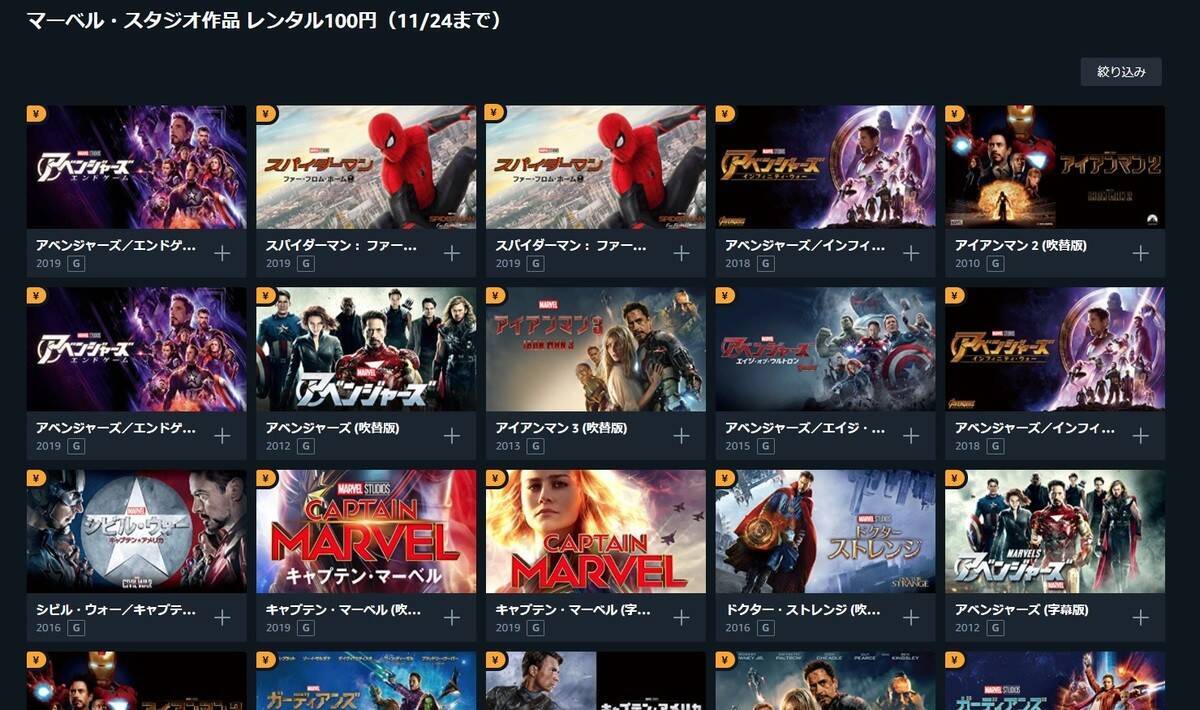Open the 絞り込み filter button
The width and height of the screenshot is (1200, 710).
1121,71
